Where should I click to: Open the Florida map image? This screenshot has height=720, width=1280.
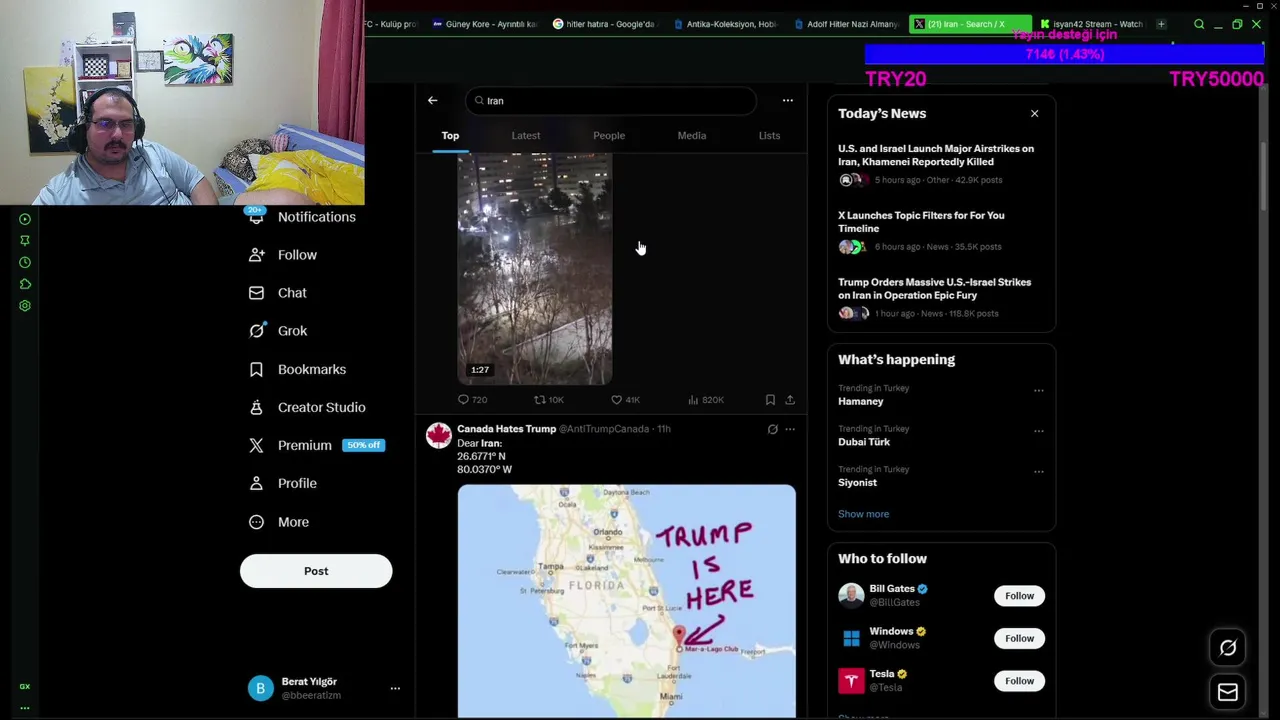click(627, 601)
